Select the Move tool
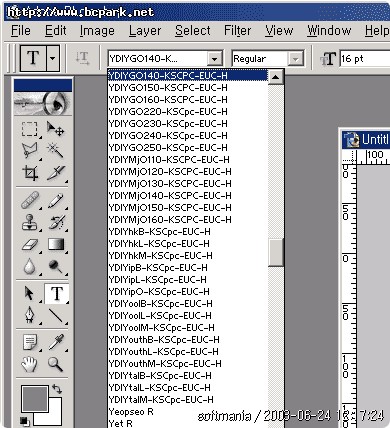The image size is (390, 428). (x=55, y=129)
